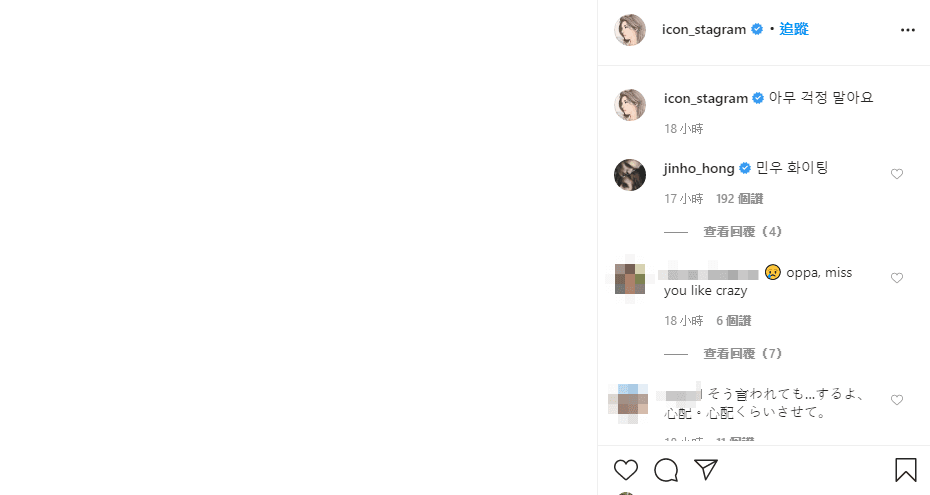View the 6 likes on oppa comment
This screenshot has height=495, width=930.
click(x=733, y=321)
